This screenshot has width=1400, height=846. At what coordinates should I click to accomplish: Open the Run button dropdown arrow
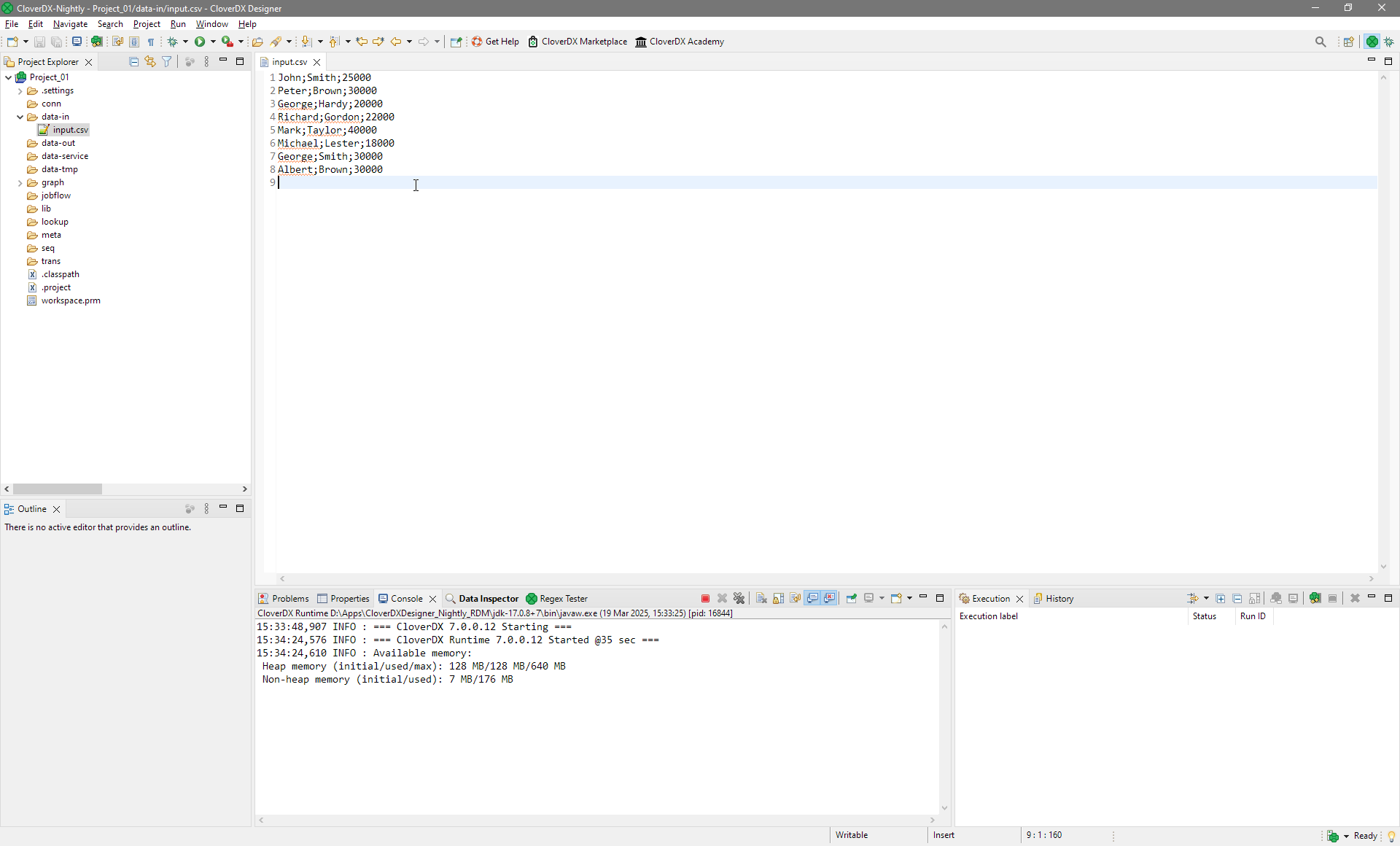[213, 42]
